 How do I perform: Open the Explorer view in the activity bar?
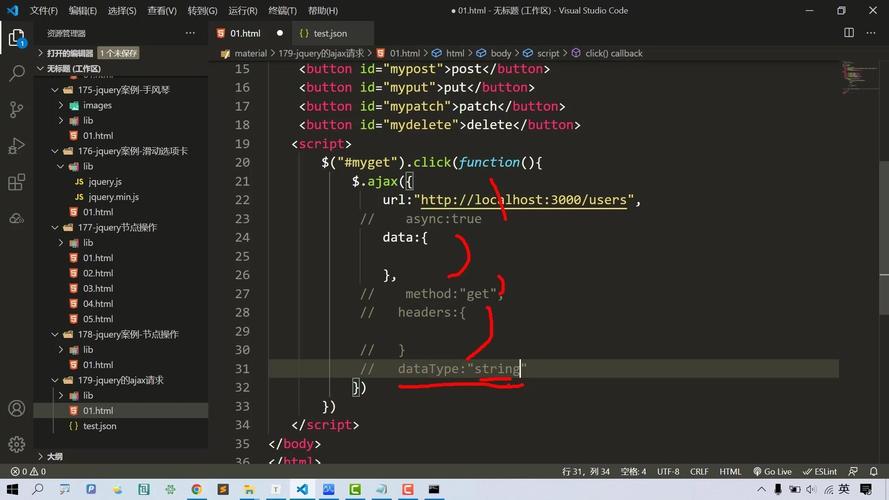coord(16,39)
